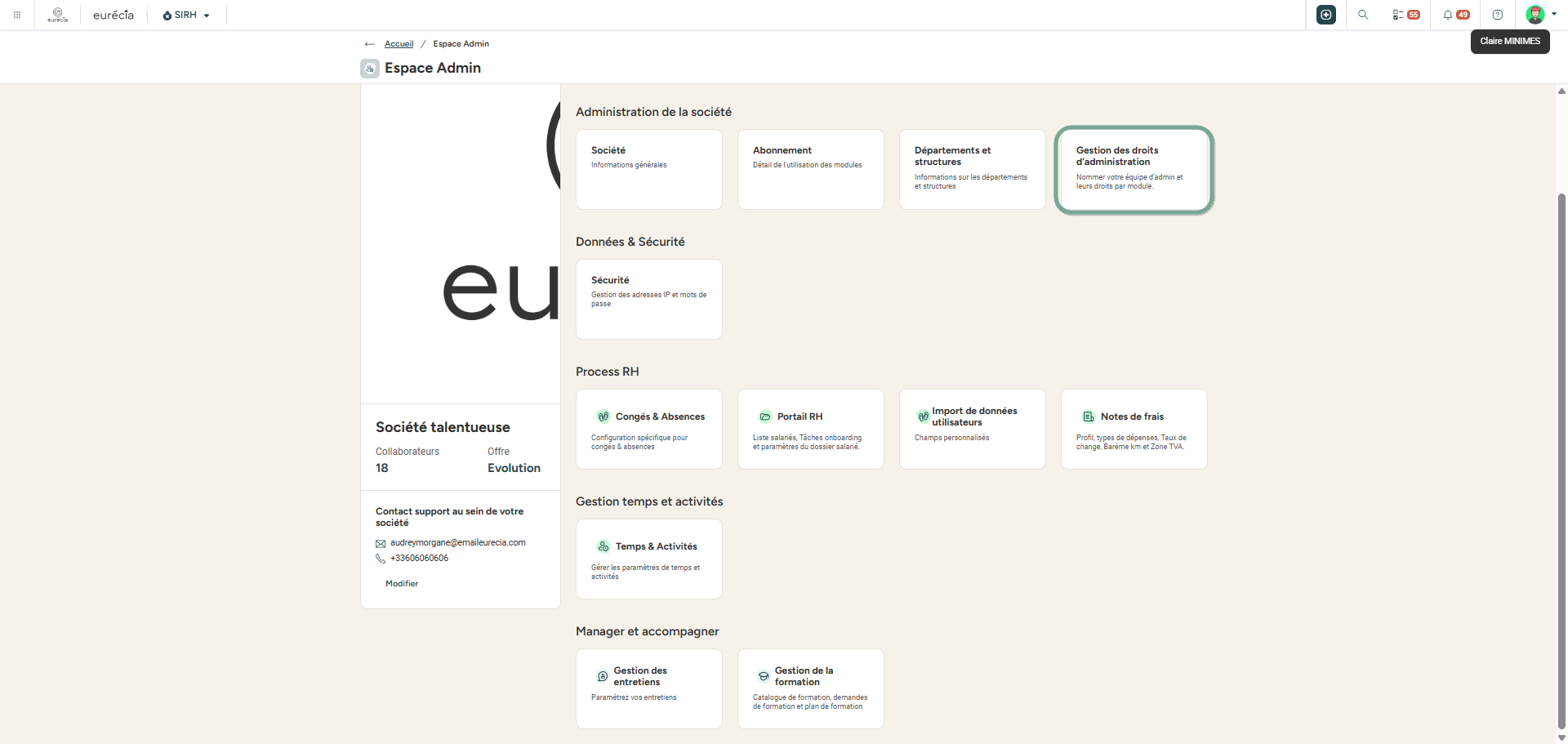Open the Départements et structures card

pos(973,169)
